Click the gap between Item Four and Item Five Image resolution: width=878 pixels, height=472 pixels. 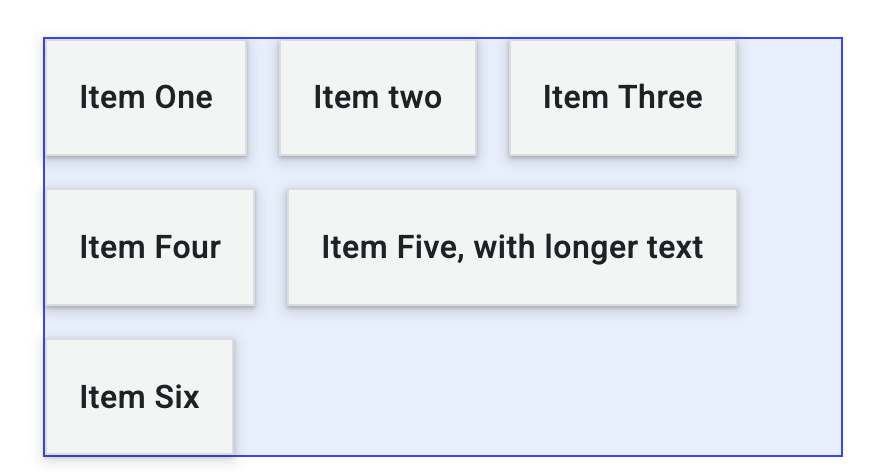coord(271,247)
